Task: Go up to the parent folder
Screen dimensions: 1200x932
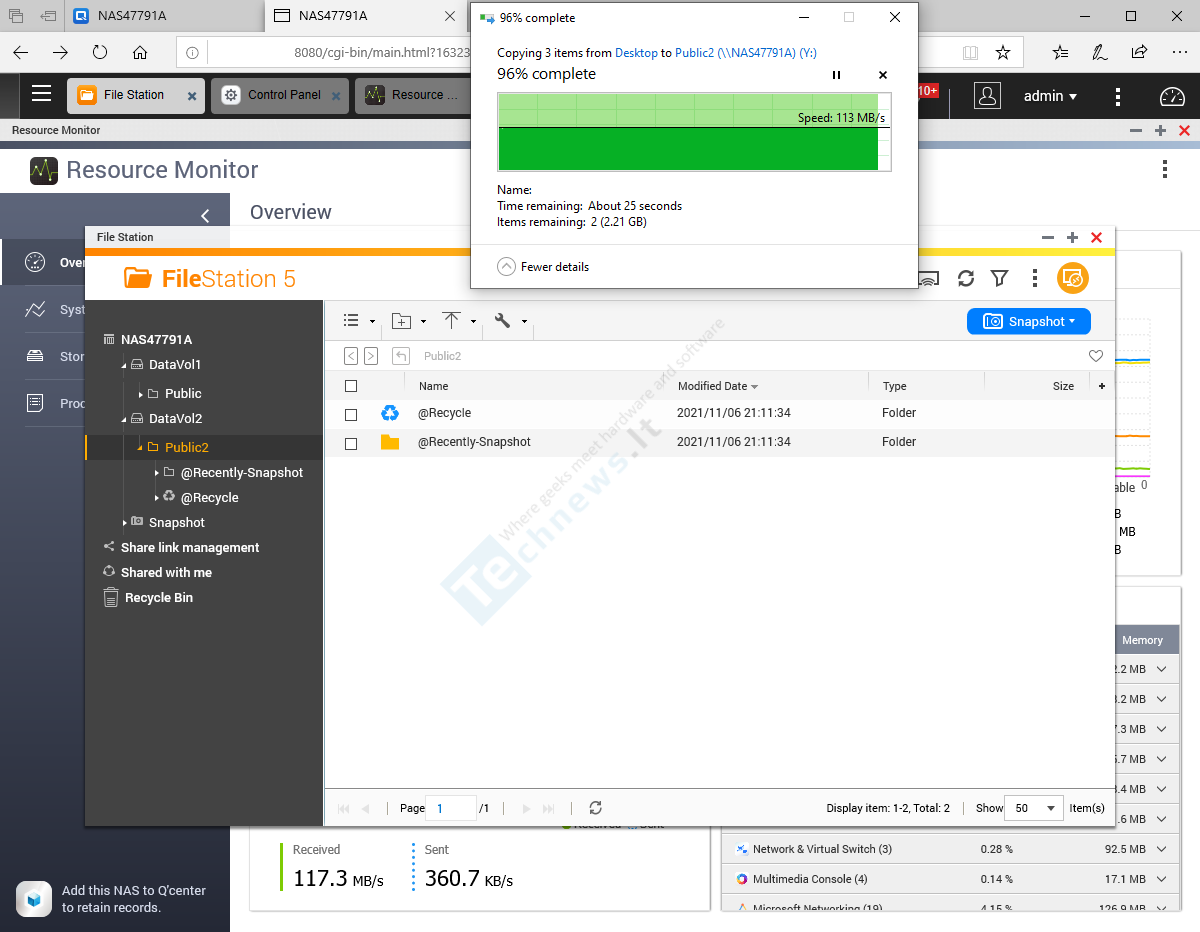Action: (x=401, y=356)
